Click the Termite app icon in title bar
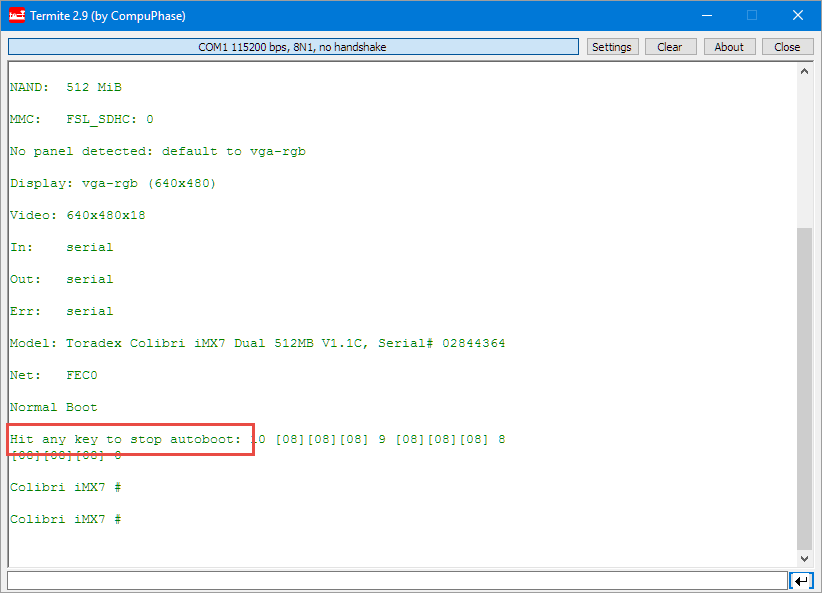The image size is (822, 593). tap(17, 16)
